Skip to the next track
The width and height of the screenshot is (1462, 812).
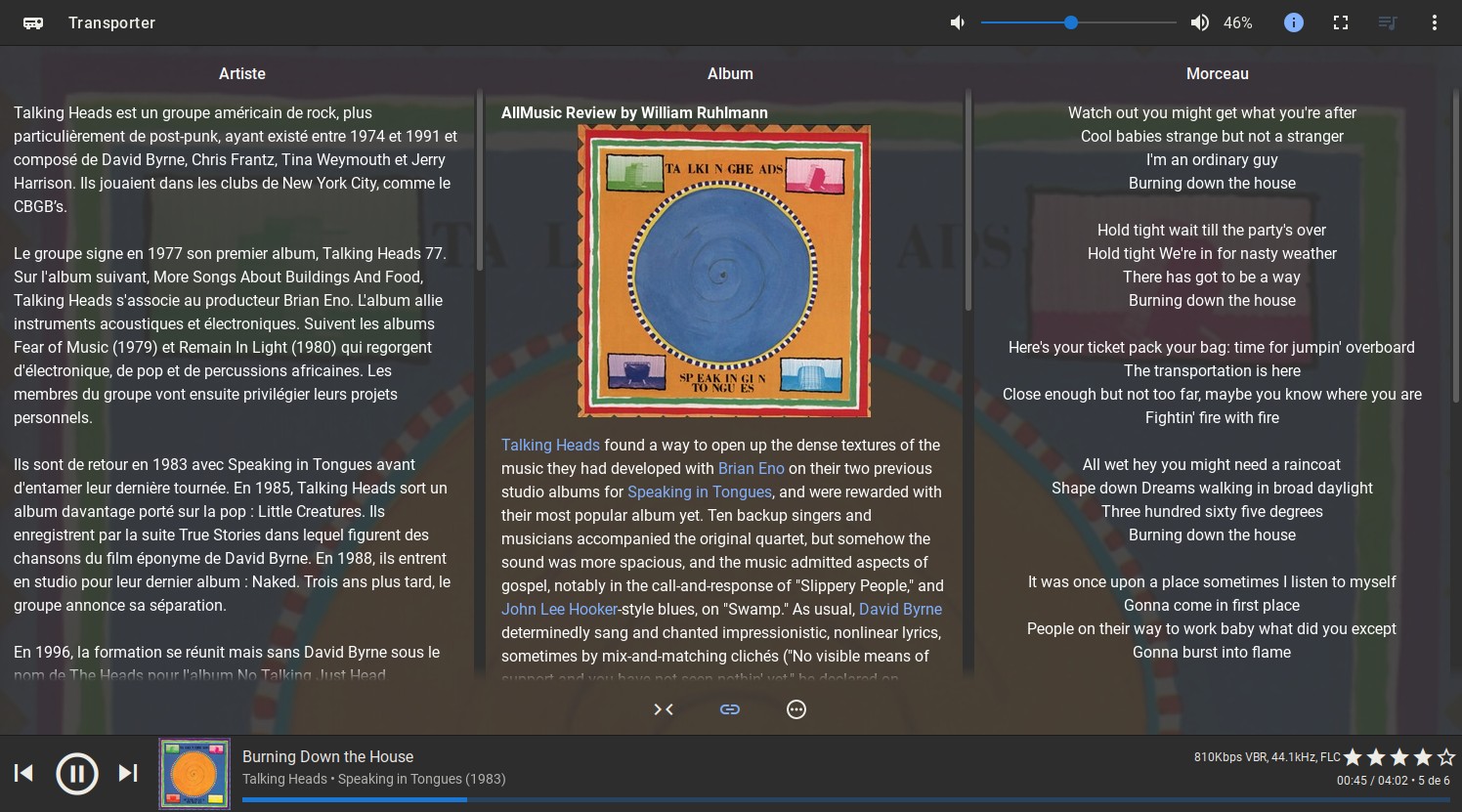pos(128,773)
